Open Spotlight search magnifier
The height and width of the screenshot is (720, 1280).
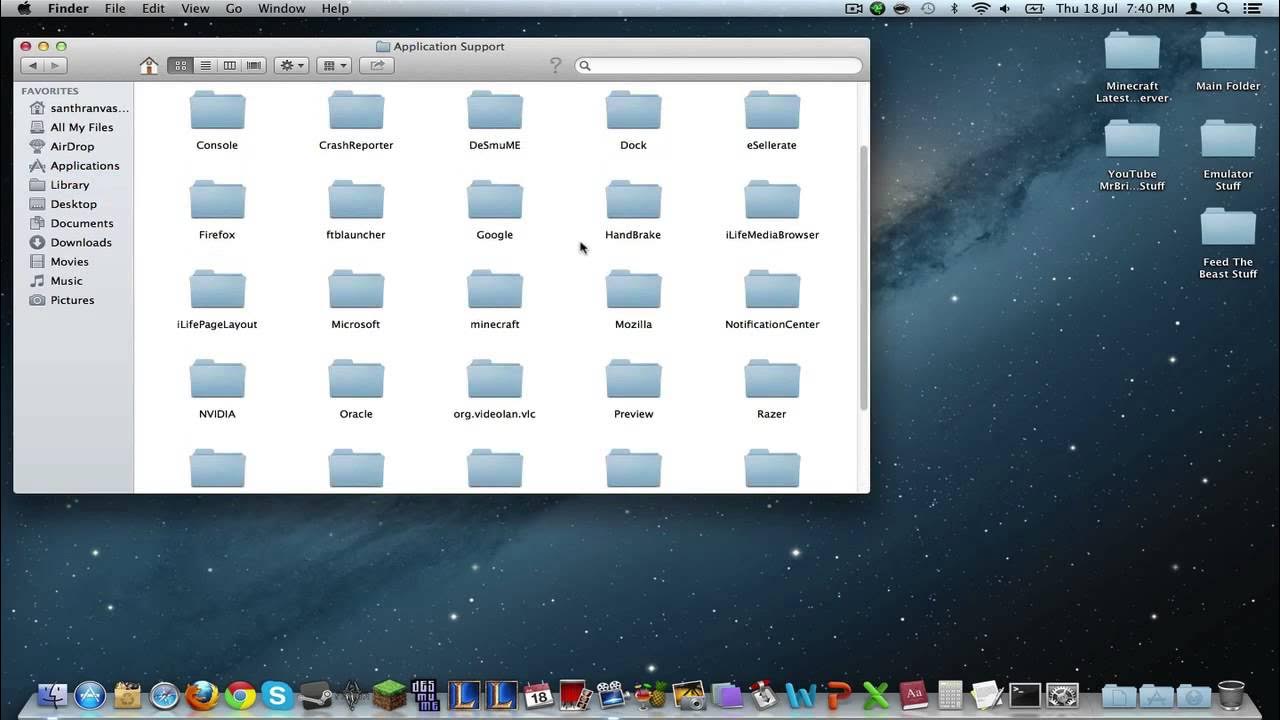pos(1223,8)
